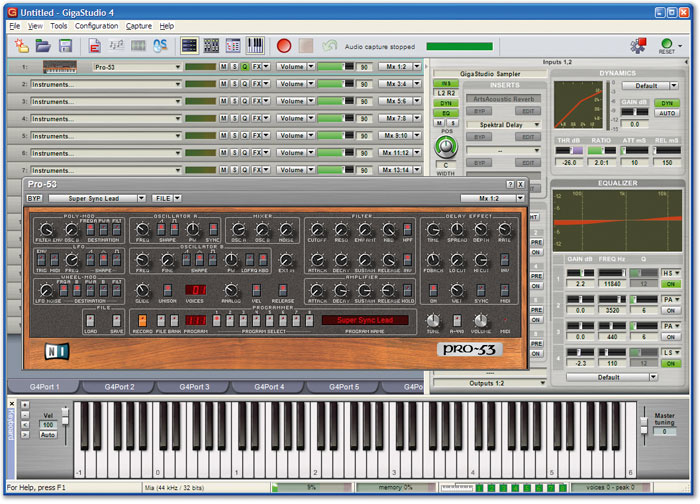This screenshot has height=504, width=700.
Task: Click the open folder toolbar icon
Action: (43, 46)
